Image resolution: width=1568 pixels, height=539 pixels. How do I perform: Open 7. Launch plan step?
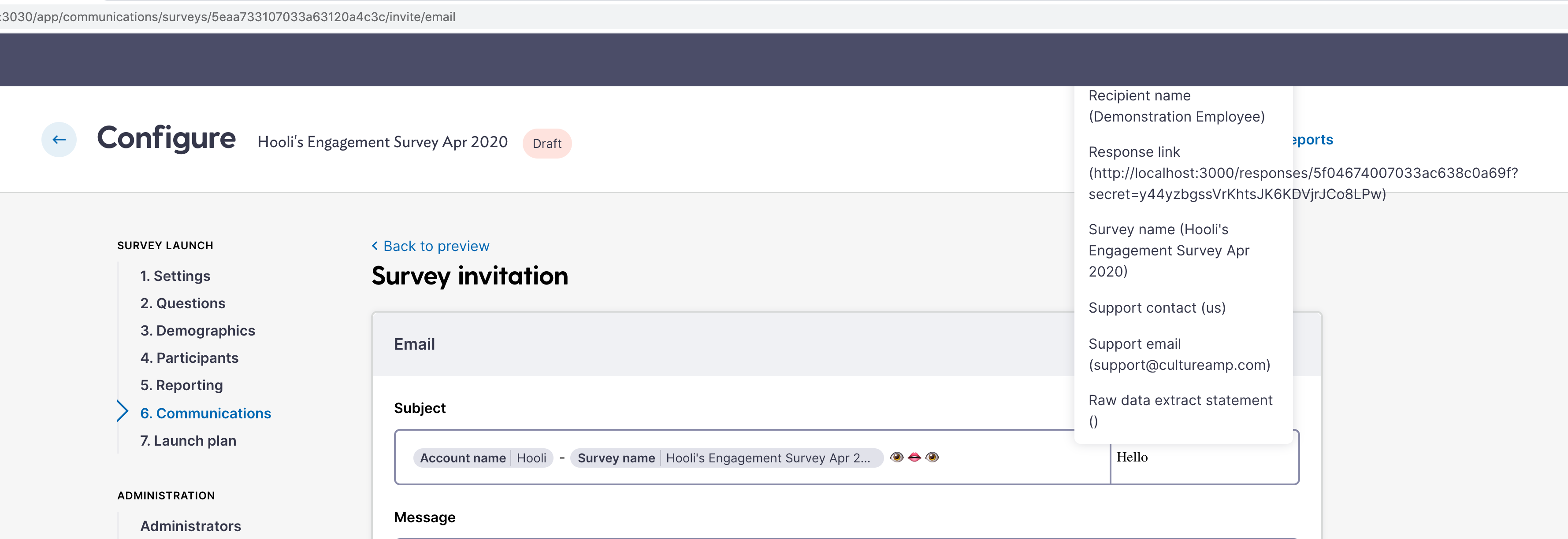187,441
